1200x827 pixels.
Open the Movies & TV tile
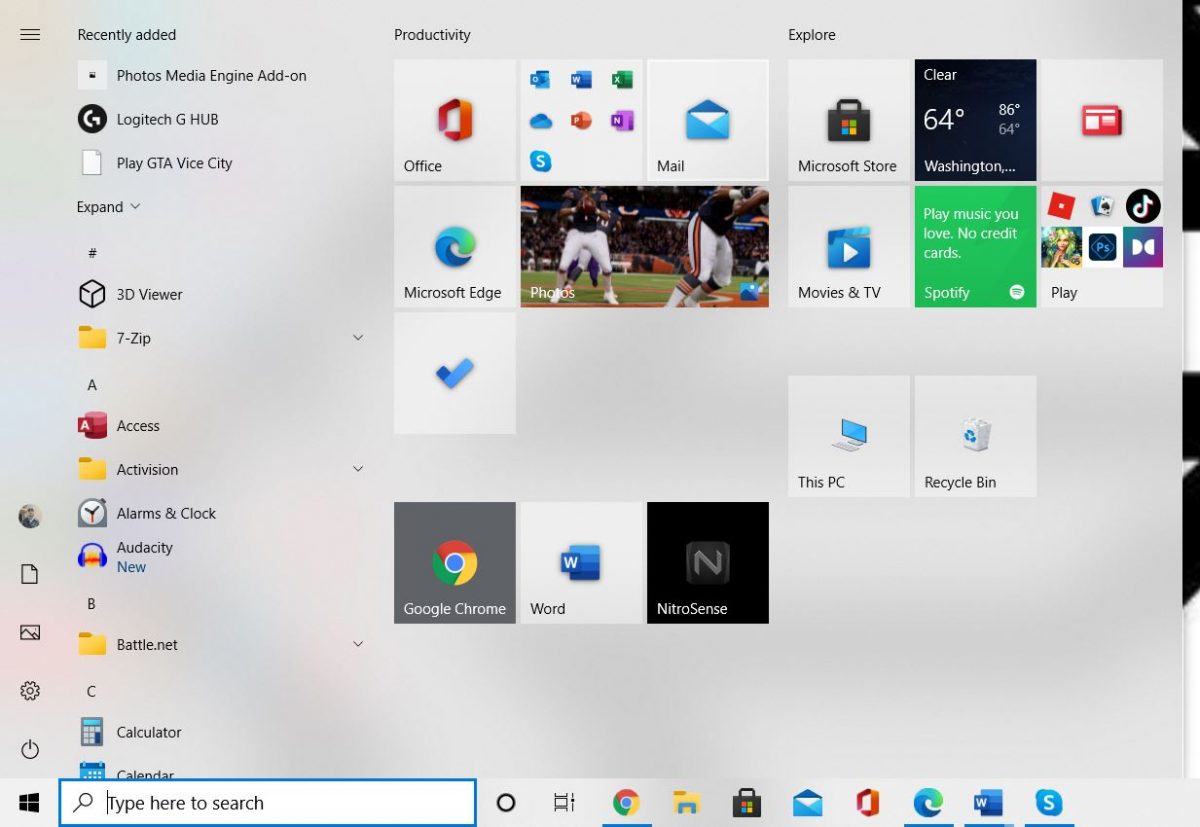848,246
